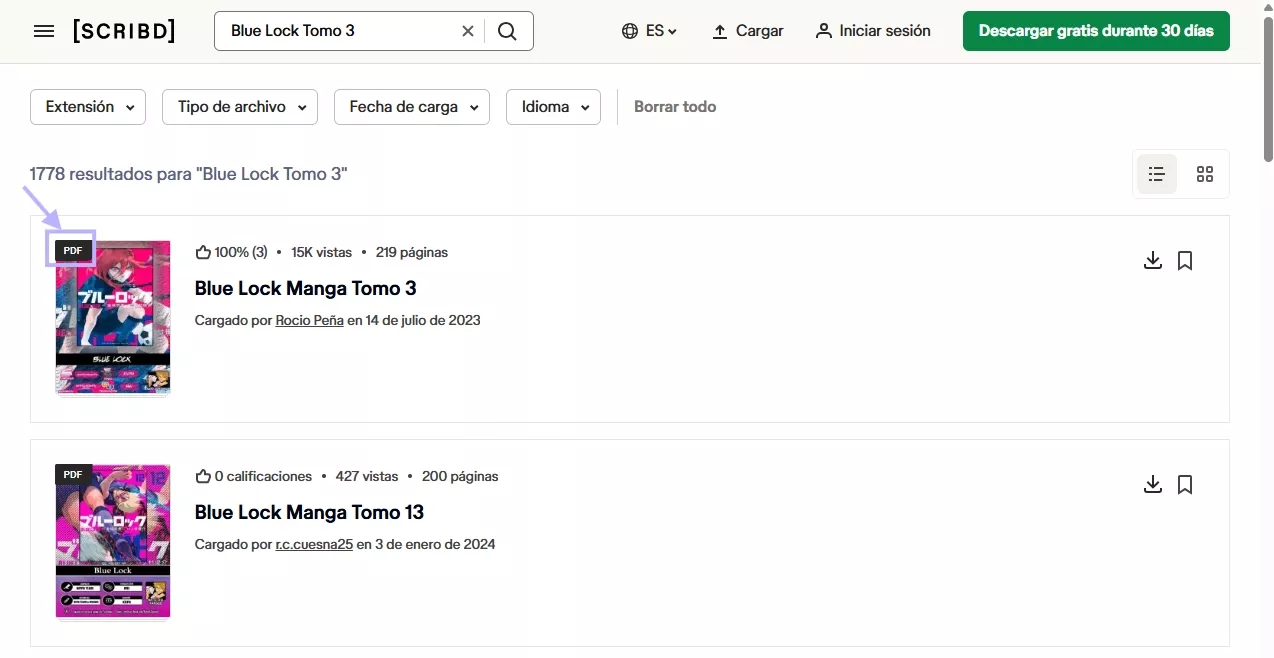Download Blue Lock Manga Tomo 13
This screenshot has height=658, width=1274.
click(x=1153, y=485)
